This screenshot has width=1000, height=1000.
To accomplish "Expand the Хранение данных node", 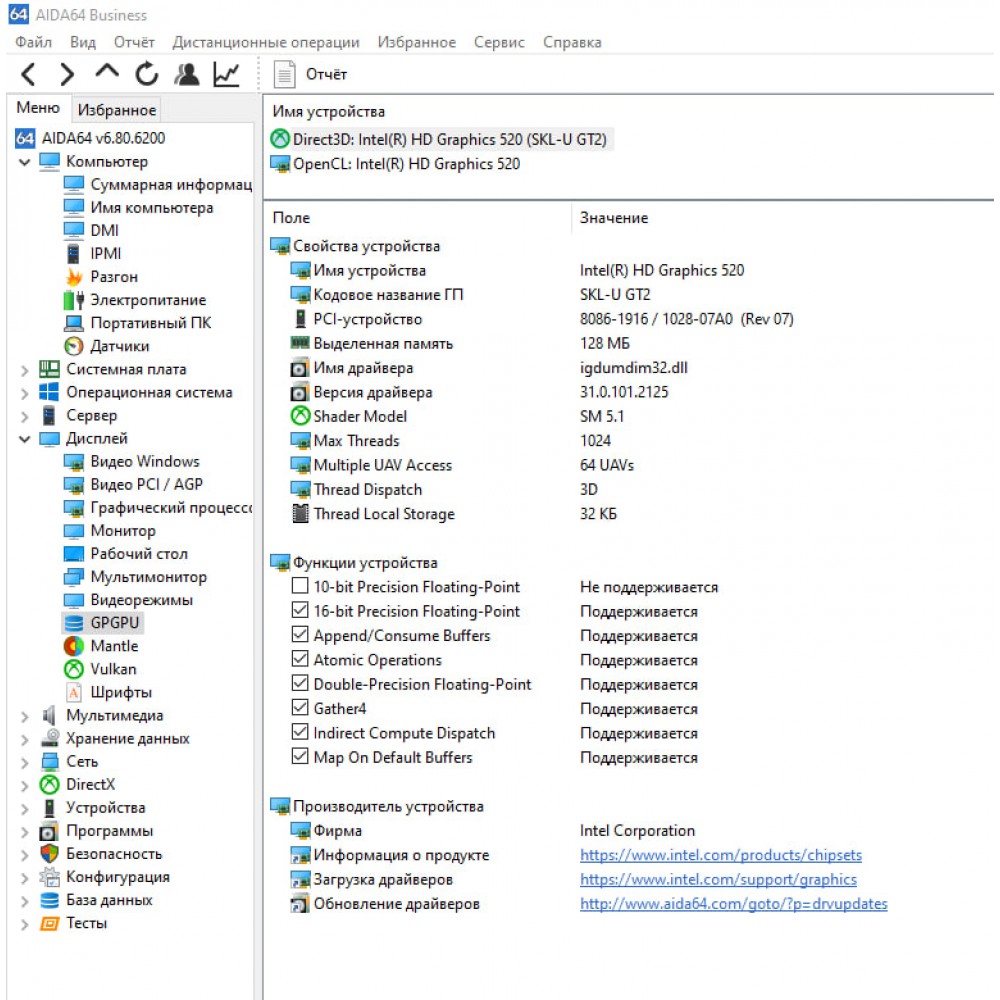I will click(25, 740).
